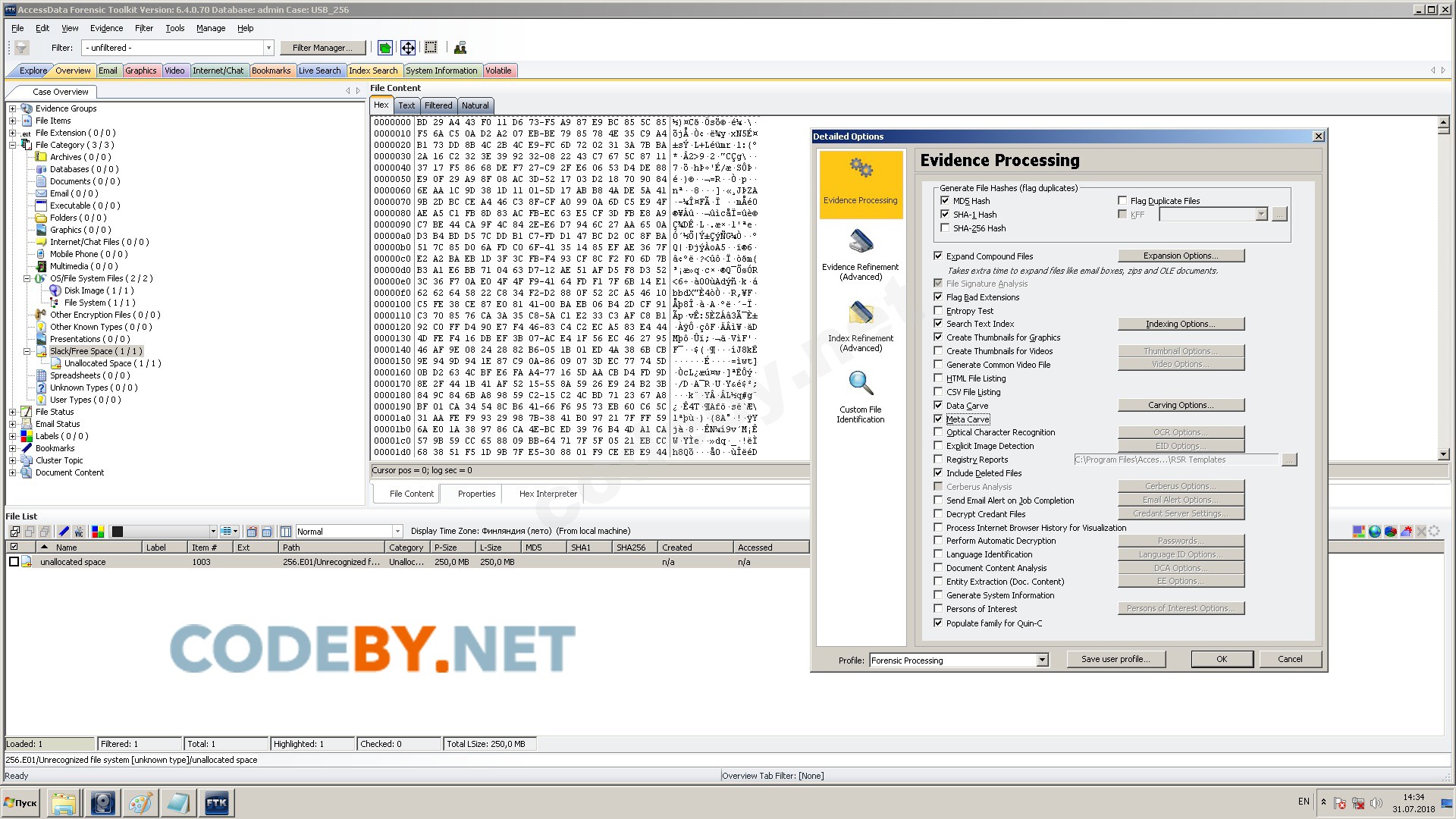
Task: Toggle the Entropy Test checkbox
Action: 939,311
